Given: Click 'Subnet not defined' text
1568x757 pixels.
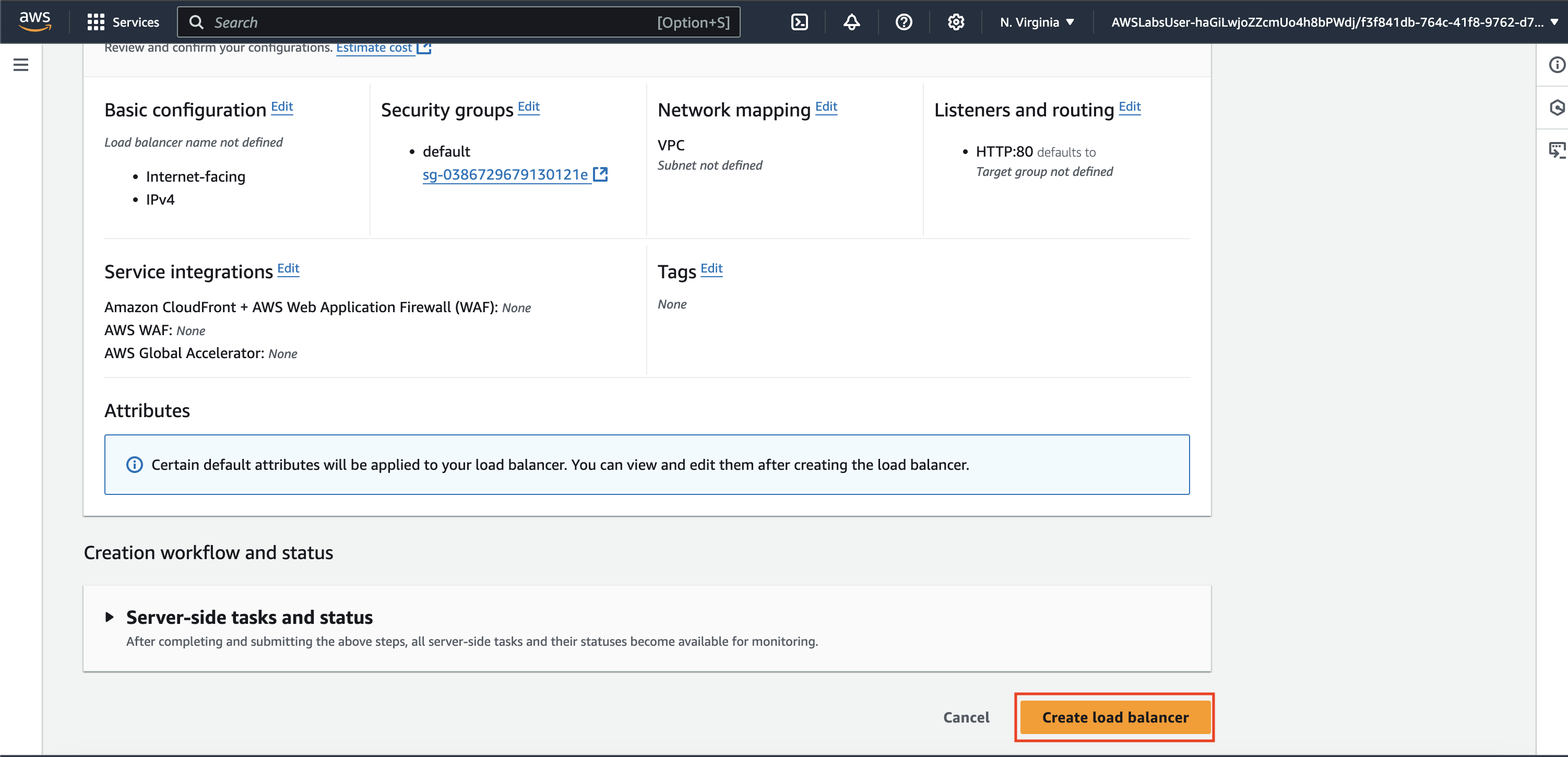Looking at the screenshot, I should pyautogui.click(x=710, y=165).
